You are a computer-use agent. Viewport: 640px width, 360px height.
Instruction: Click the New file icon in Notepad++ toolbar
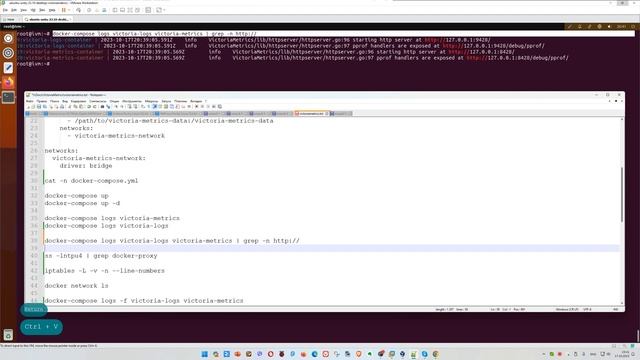(x=29, y=107)
